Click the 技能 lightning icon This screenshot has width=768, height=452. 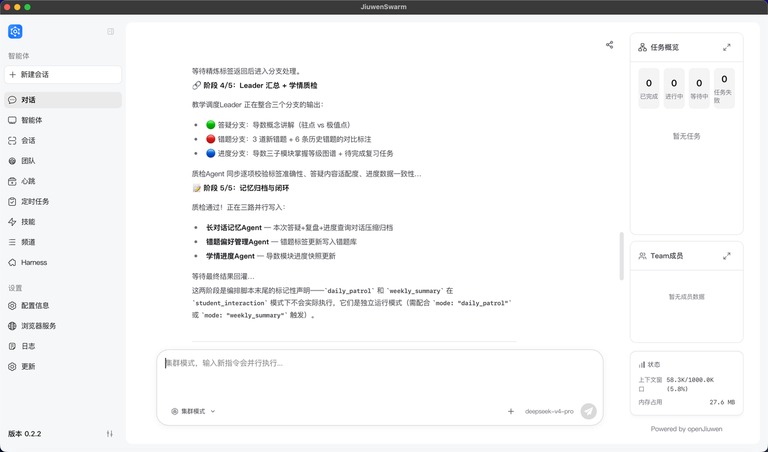[12, 222]
